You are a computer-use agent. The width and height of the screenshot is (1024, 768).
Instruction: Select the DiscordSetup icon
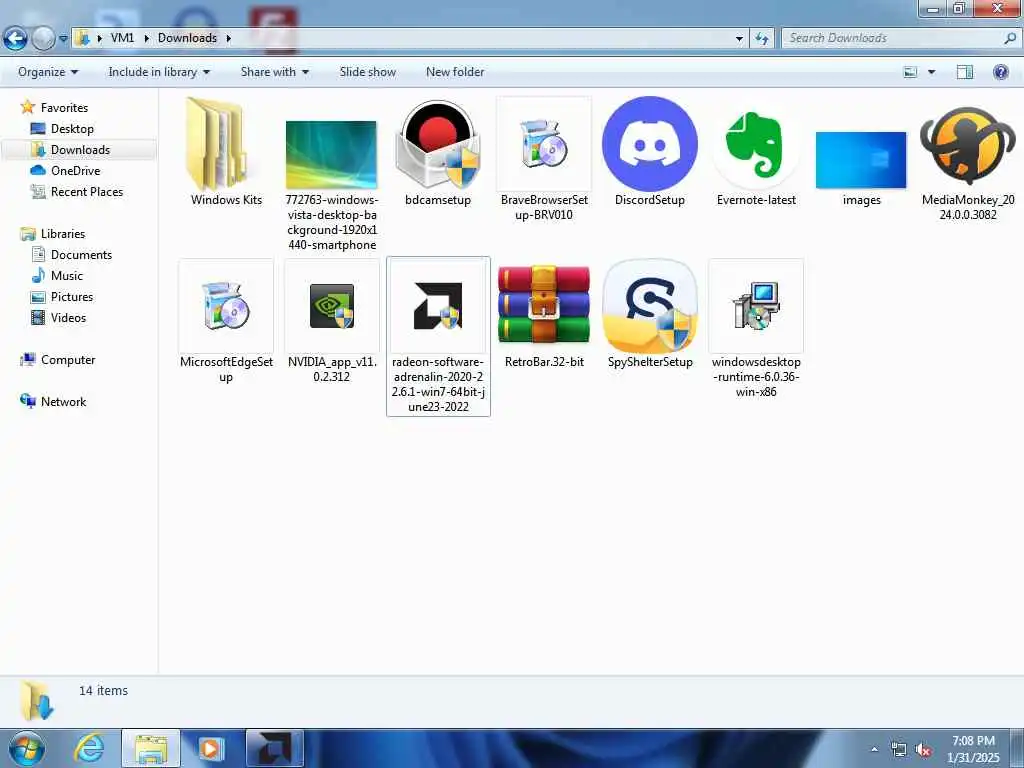coord(650,144)
